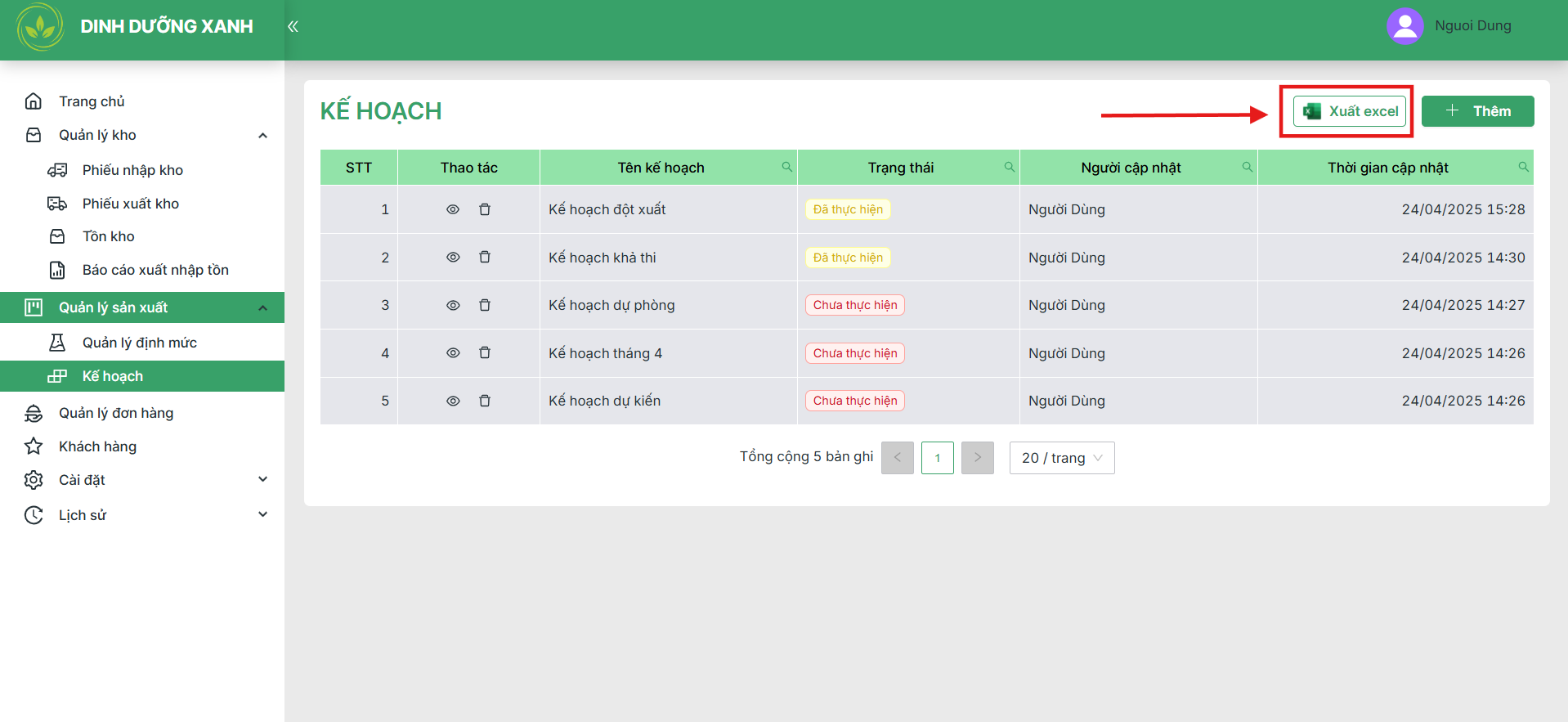Viewport: 1568px width, 722px height.
Task: Click timestamp 24/04/2025 14:30
Action: [x=1463, y=258]
